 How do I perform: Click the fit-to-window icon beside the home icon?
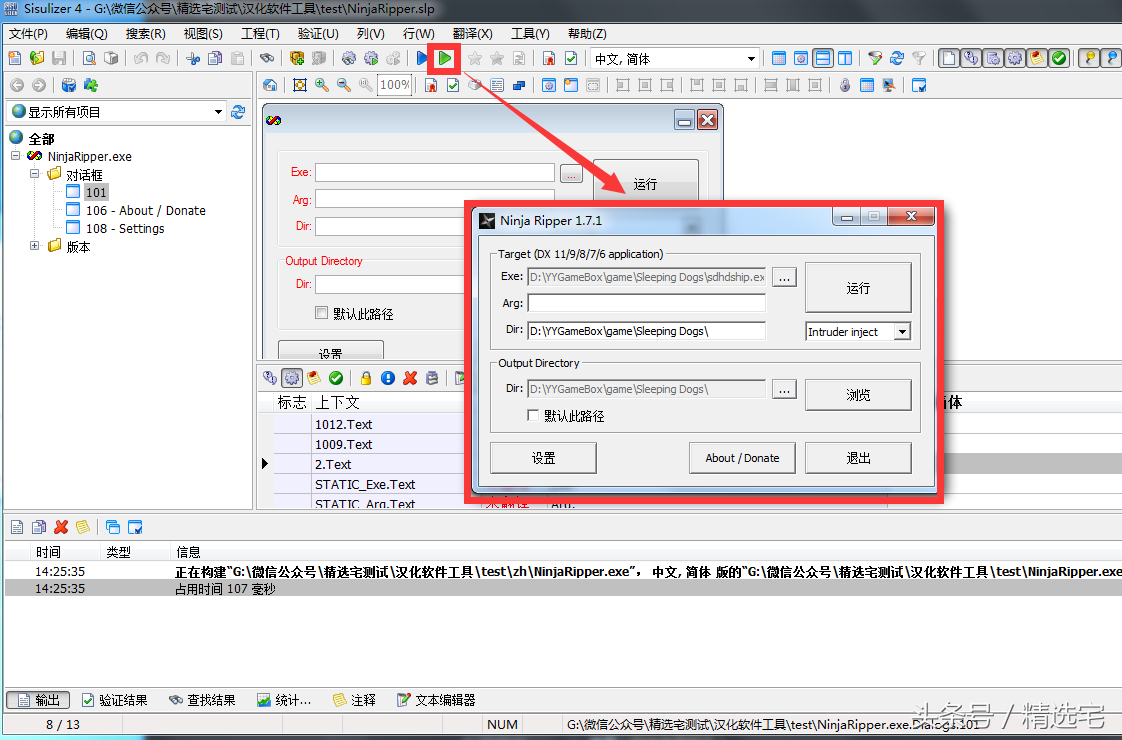click(300, 85)
